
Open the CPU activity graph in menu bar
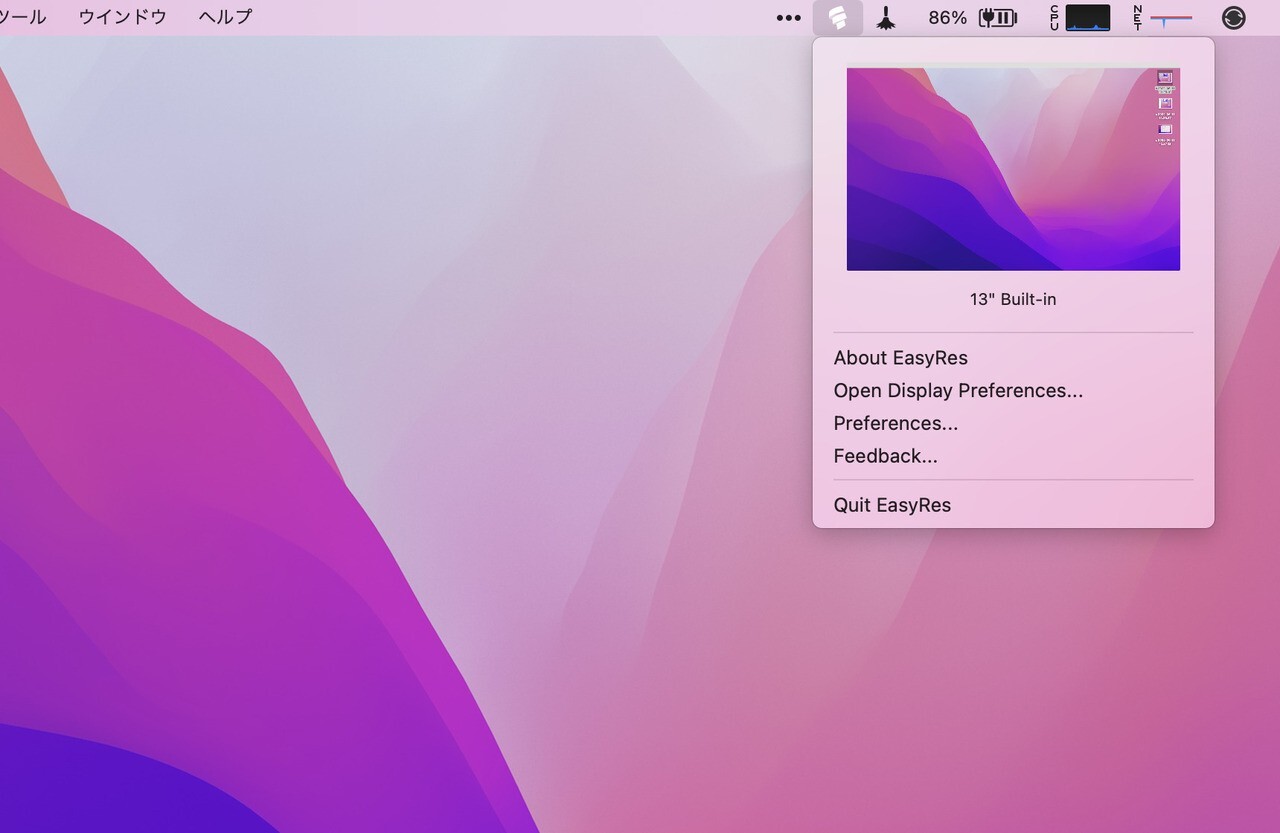[x=1087, y=17]
